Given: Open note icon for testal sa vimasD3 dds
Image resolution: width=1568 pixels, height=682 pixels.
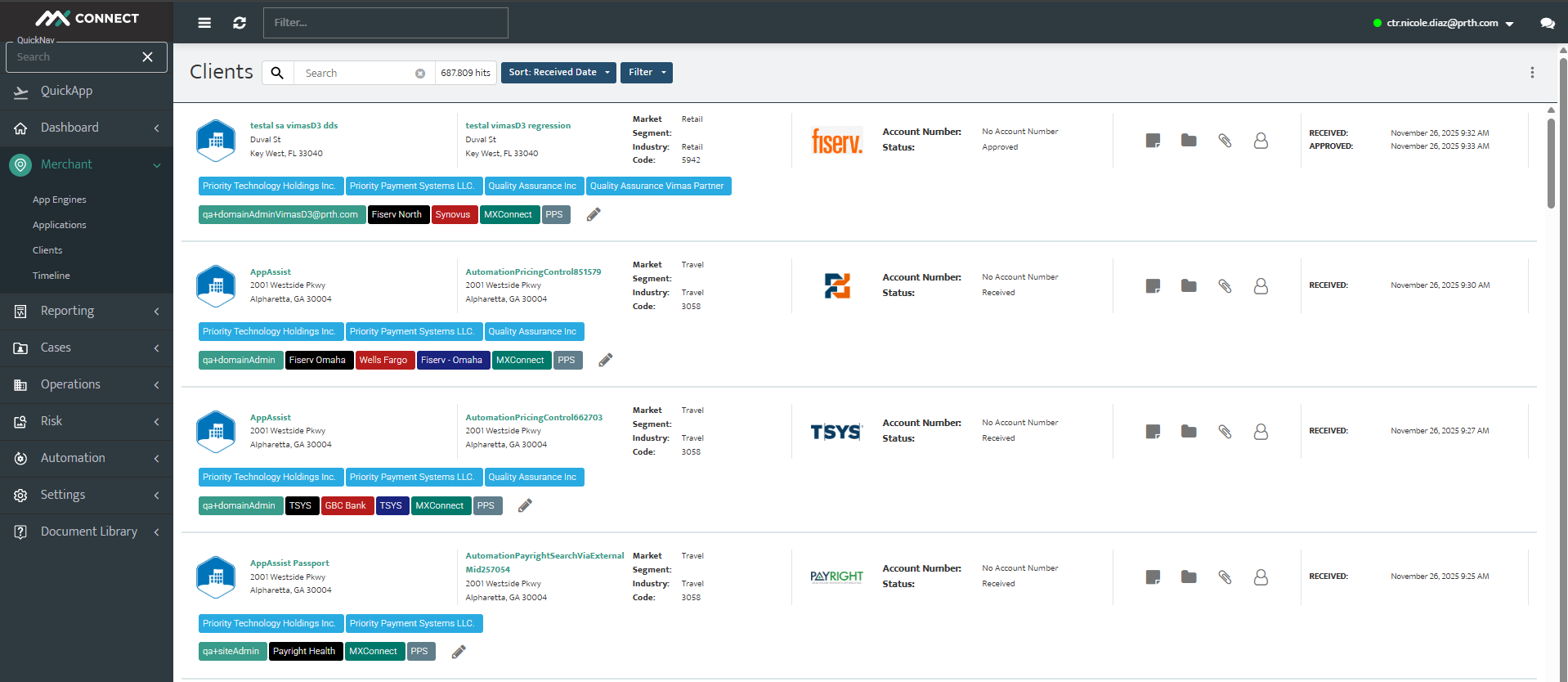Looking at the screenshot, I should (1153, 141).
